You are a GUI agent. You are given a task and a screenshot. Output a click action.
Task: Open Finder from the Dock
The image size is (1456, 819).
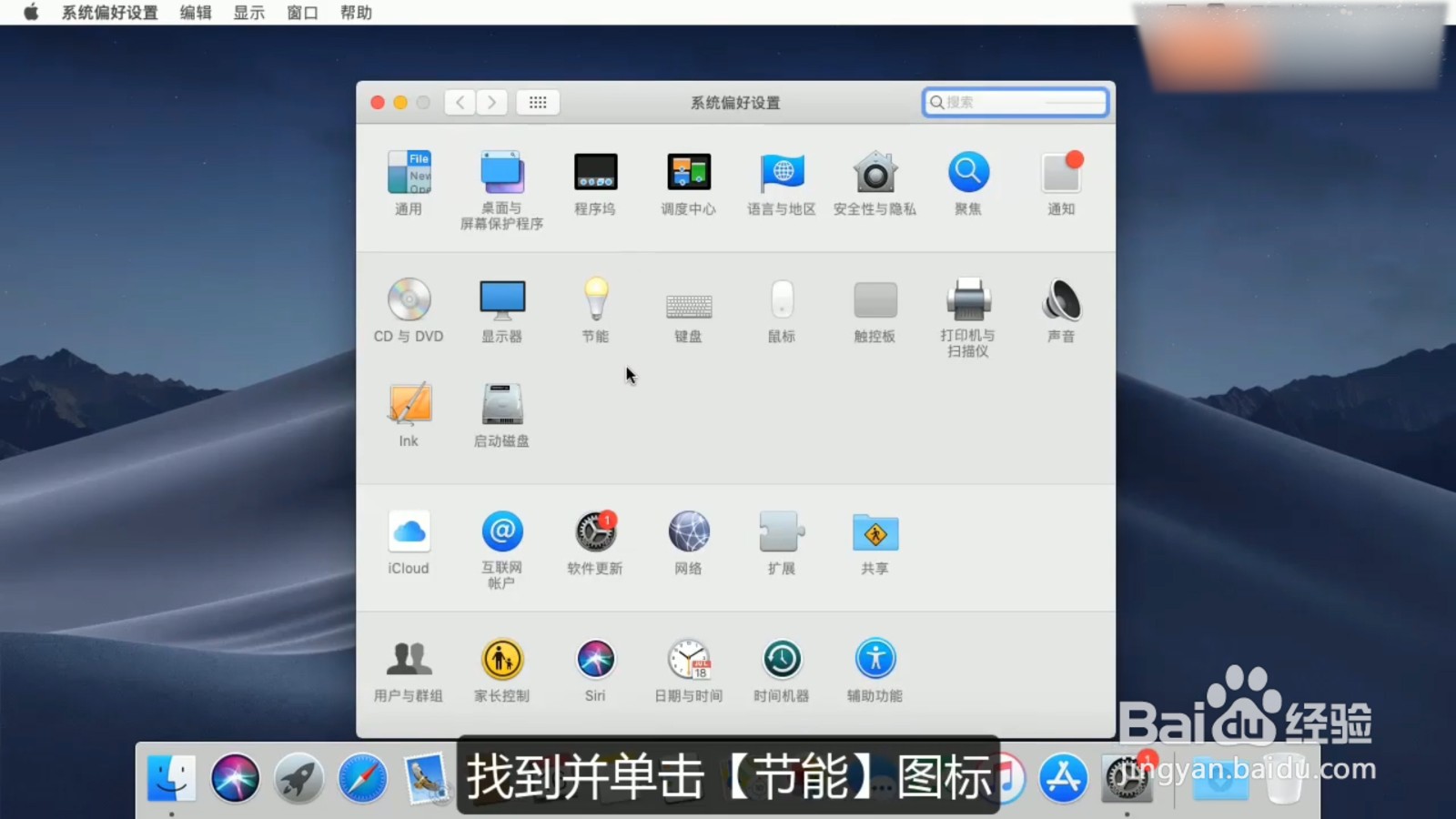(171, 779)
